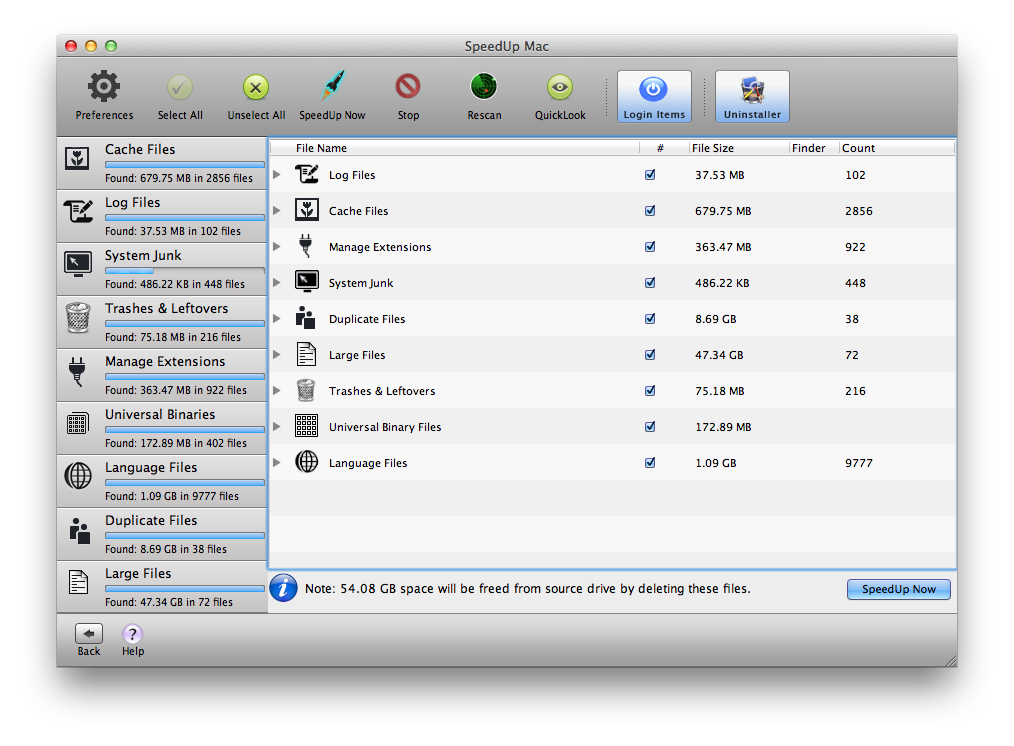Click Universal Binary Files grid icon in table

point(307,427)
